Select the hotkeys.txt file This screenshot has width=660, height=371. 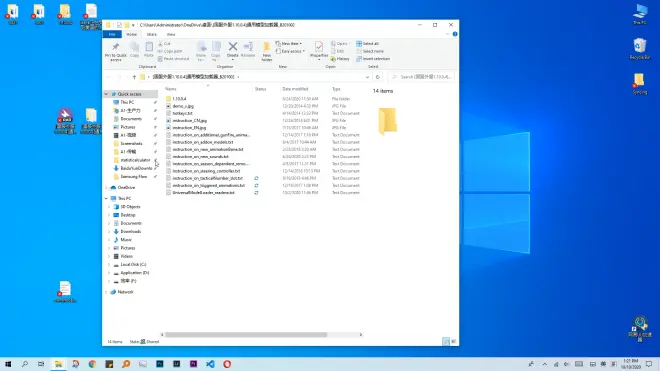[182, 113]
